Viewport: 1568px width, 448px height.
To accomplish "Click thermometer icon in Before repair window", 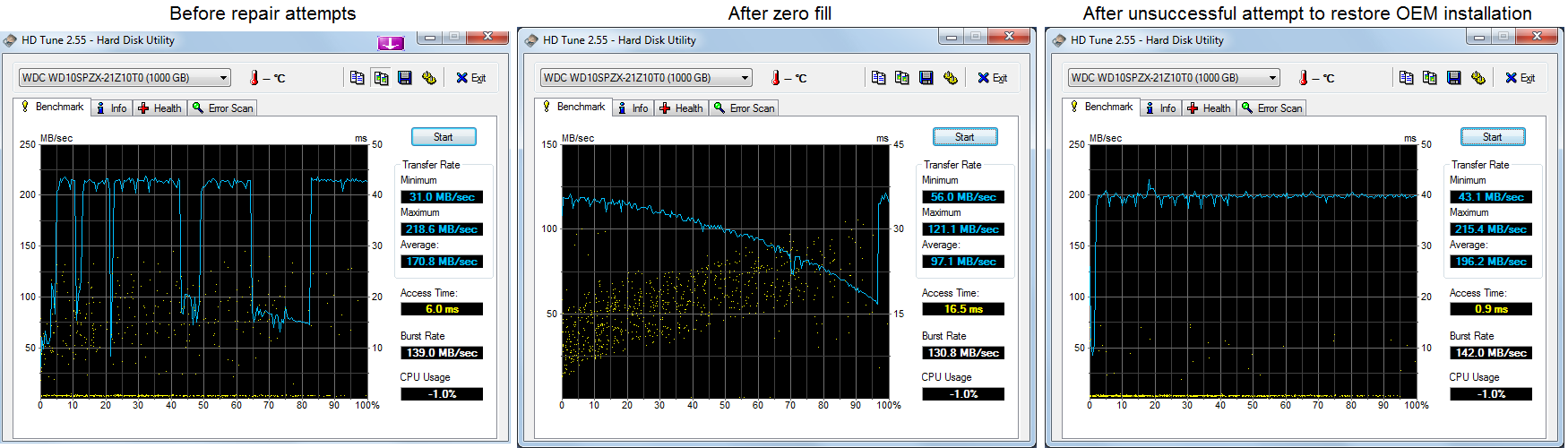I will (x=254, y=78).
